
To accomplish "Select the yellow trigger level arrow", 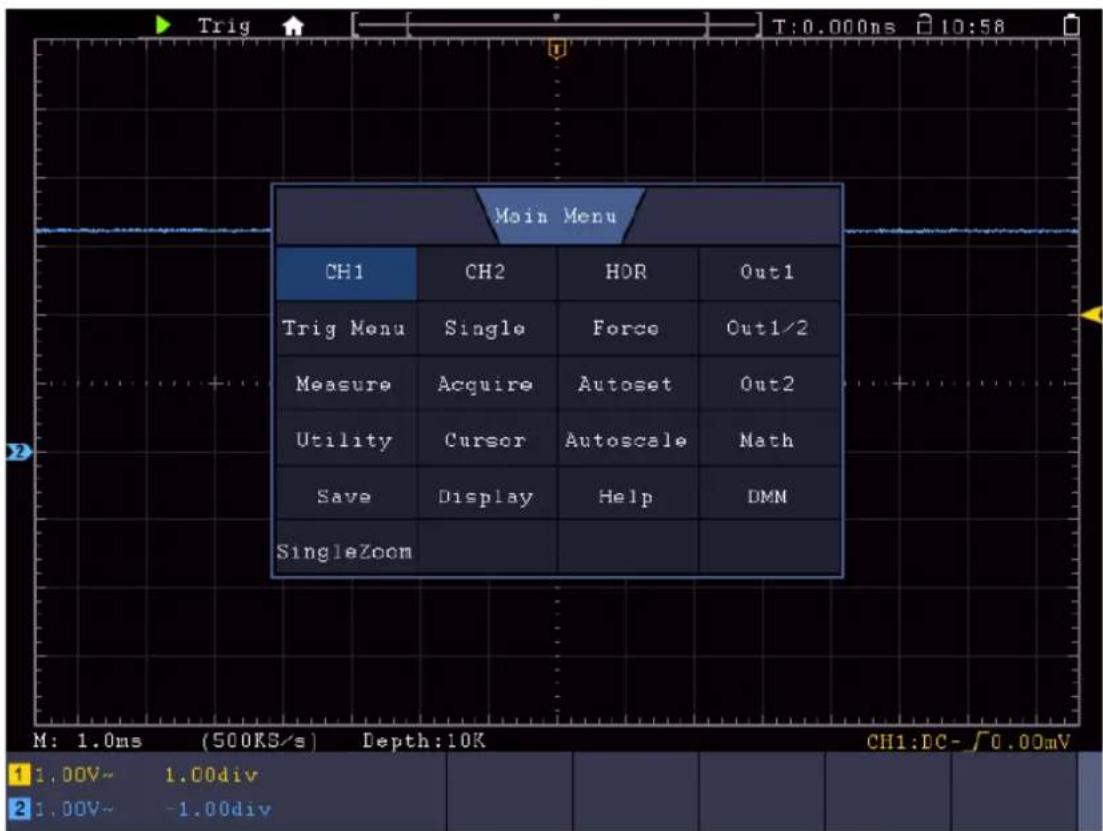I will 1091,315.
